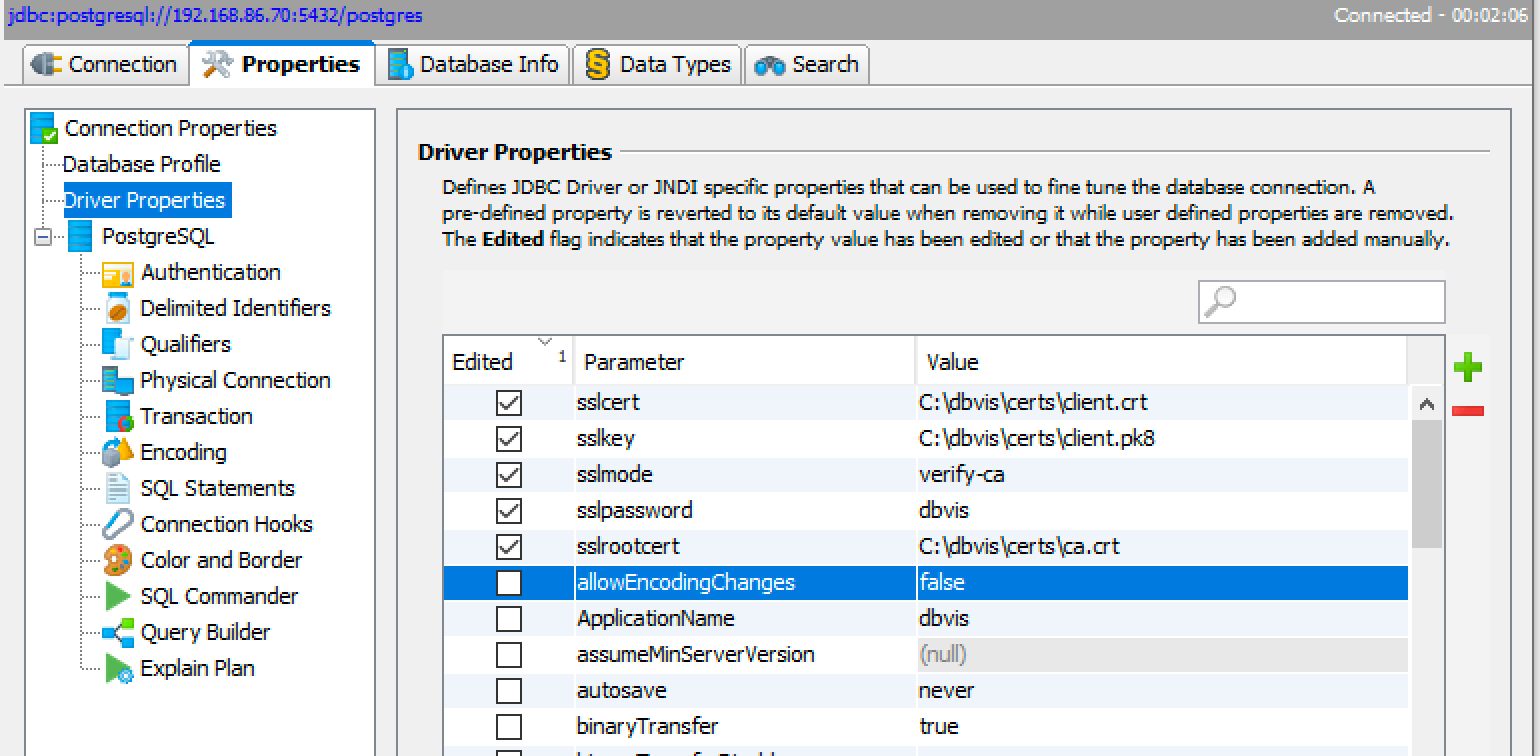This screenshot has height=756, width=1540.
Task: Check the Edited checkbox for ApplicationName
Action: coord(509,619)
